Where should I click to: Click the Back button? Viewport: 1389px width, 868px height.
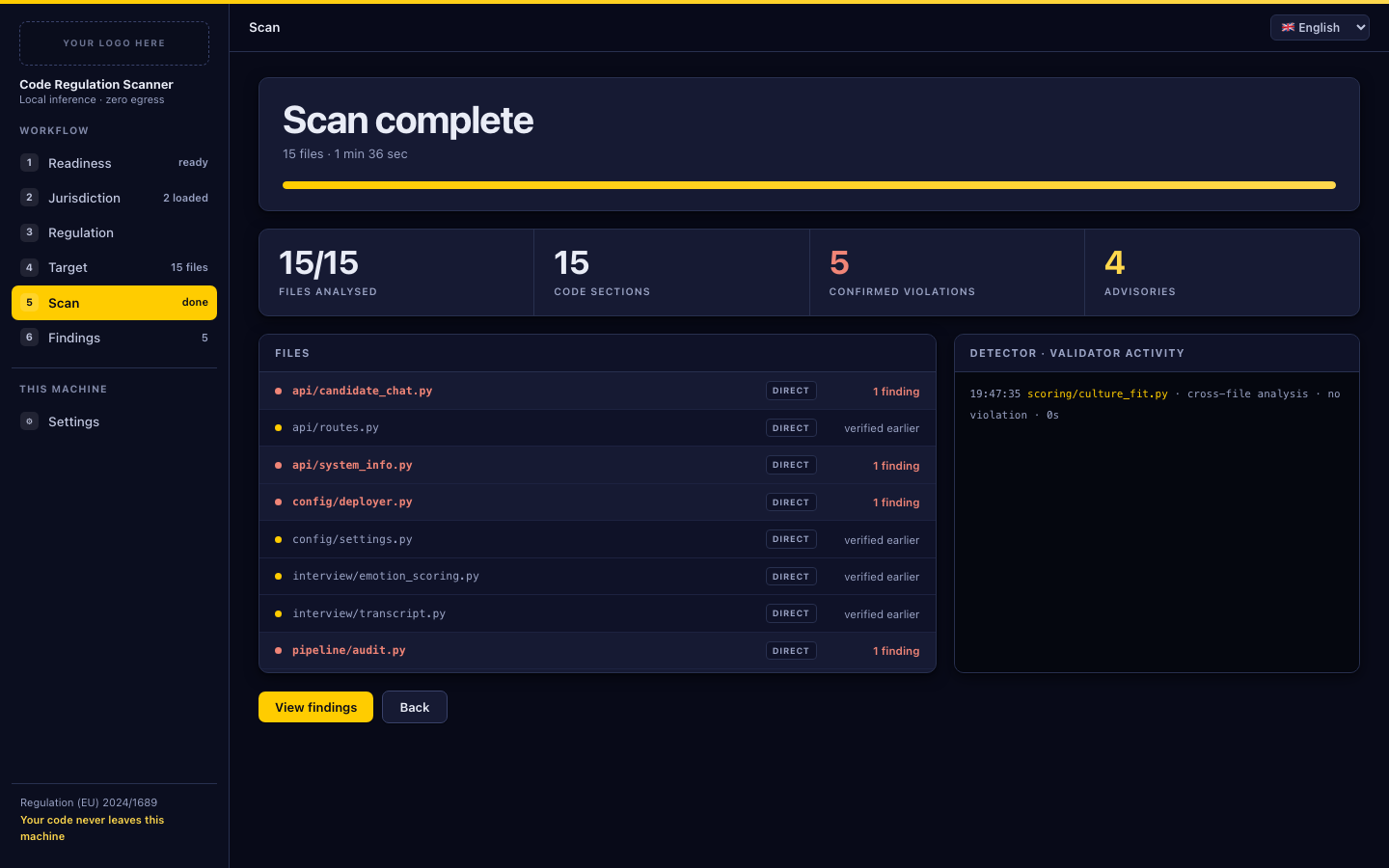[415, 707]
